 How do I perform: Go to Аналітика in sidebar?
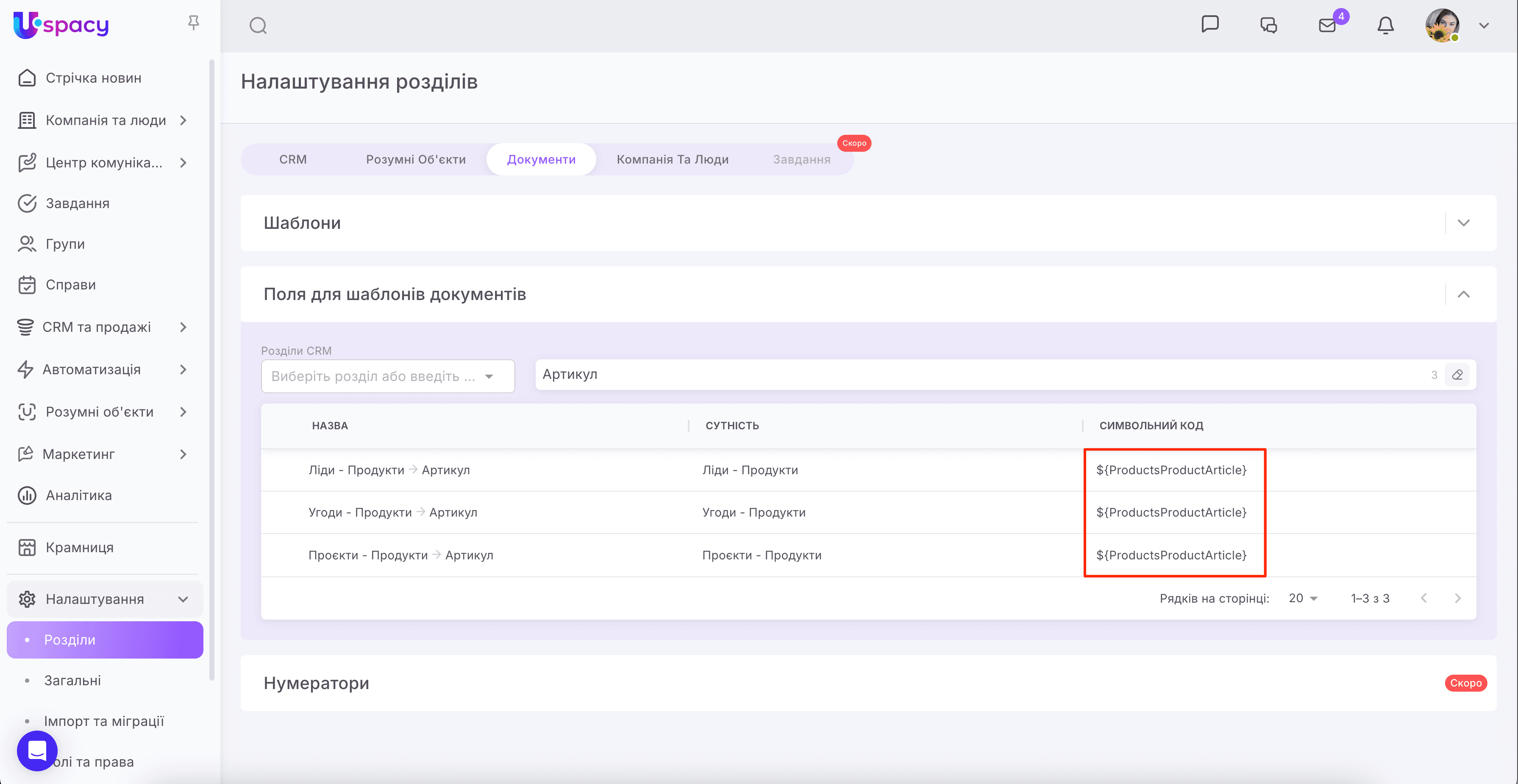78,495
